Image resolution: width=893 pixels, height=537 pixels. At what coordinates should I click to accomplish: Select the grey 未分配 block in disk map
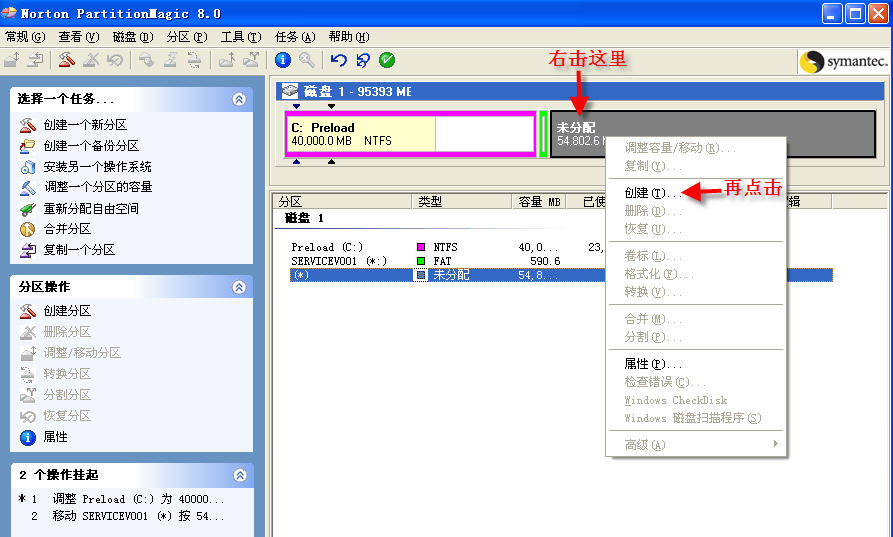[x=712, y=134]
